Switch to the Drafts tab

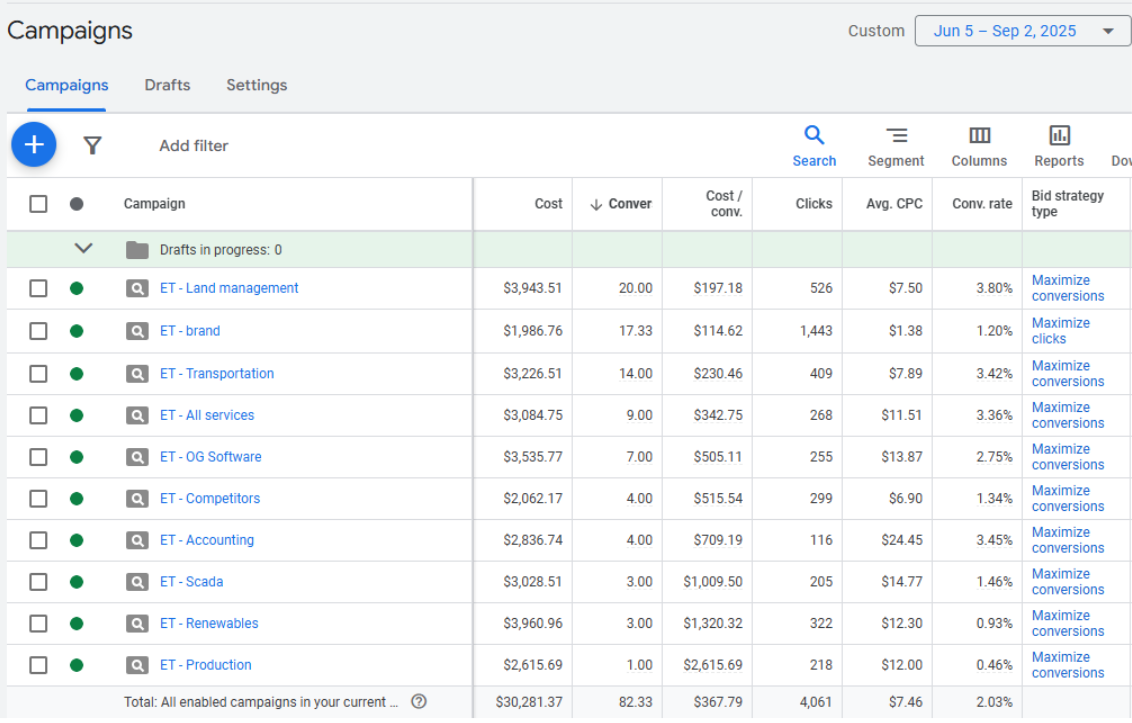coord(167,85)
